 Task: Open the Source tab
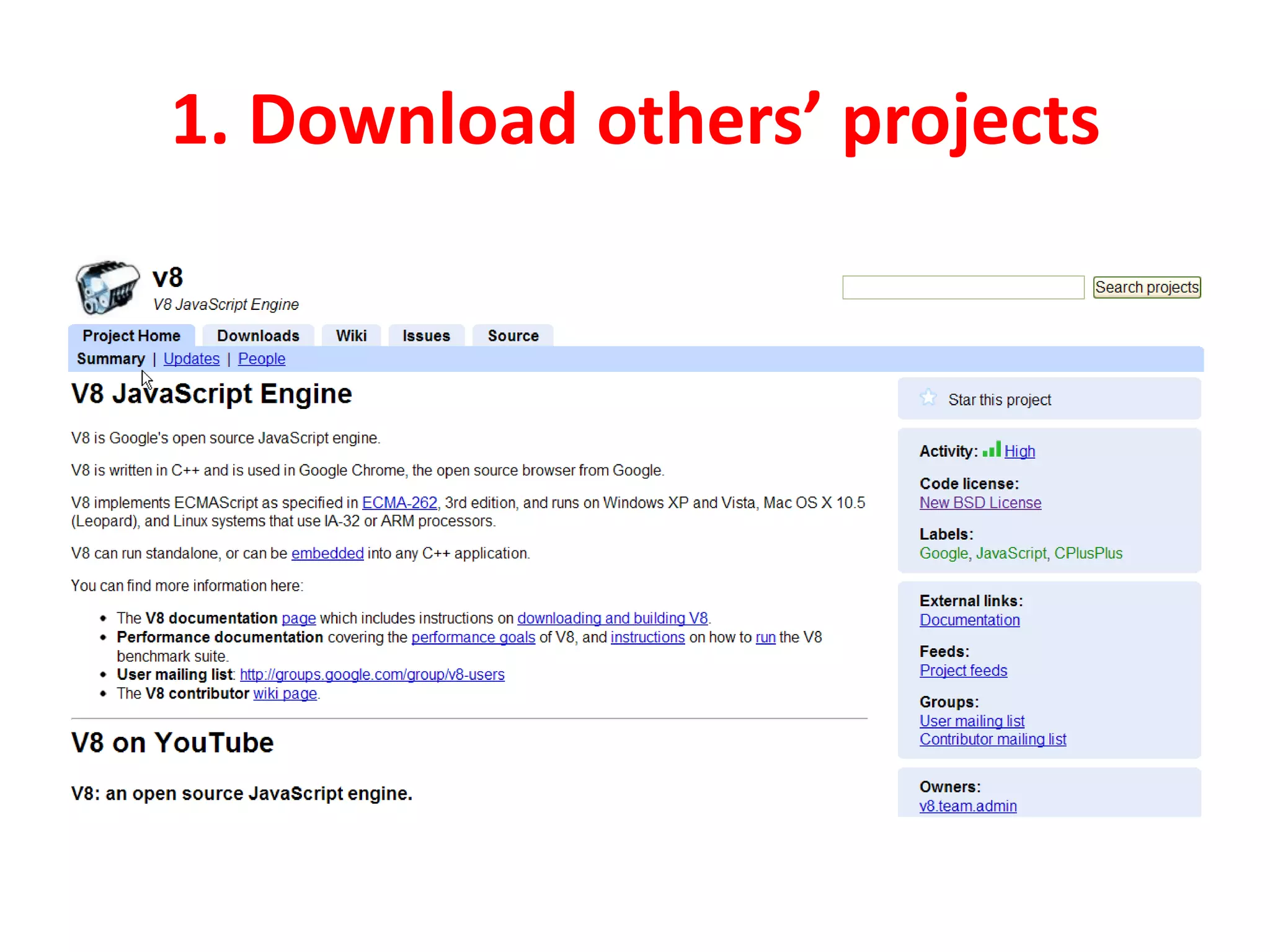click(513, 335)
